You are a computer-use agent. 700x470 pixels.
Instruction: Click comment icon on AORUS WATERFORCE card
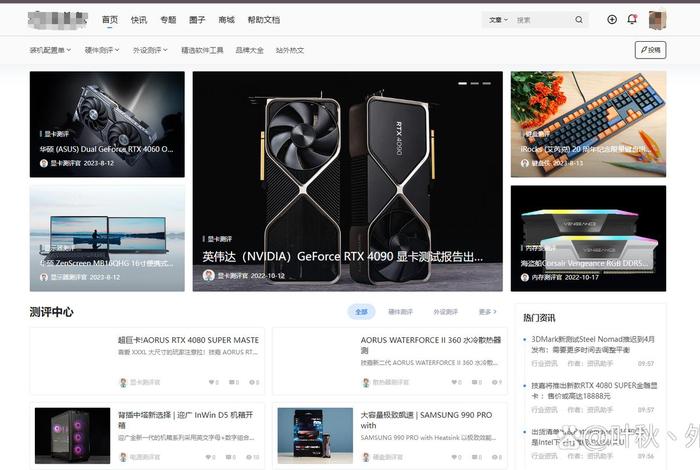[x=474, y=382]
